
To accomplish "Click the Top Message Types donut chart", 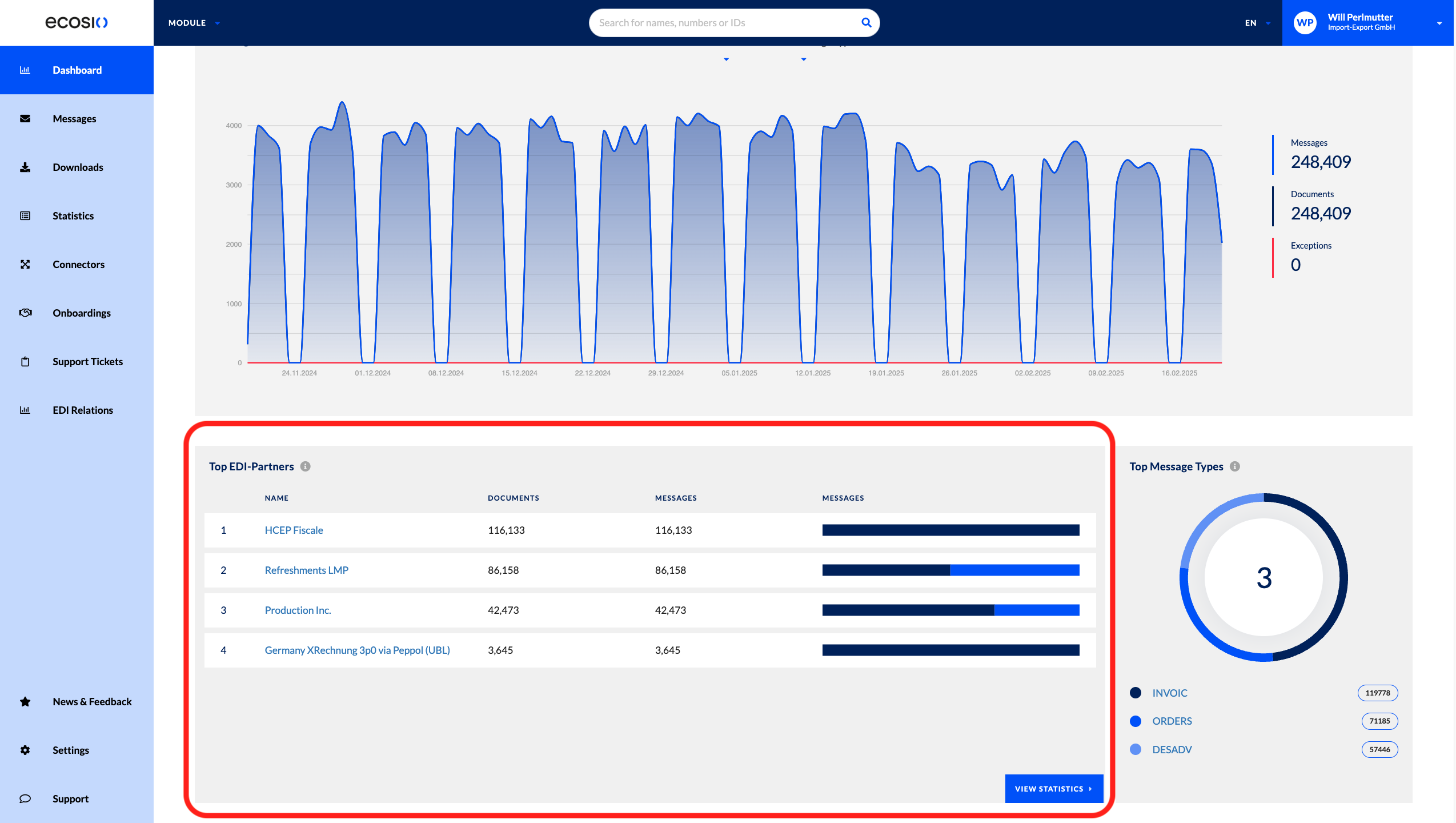I will (x=1264, y=577).
